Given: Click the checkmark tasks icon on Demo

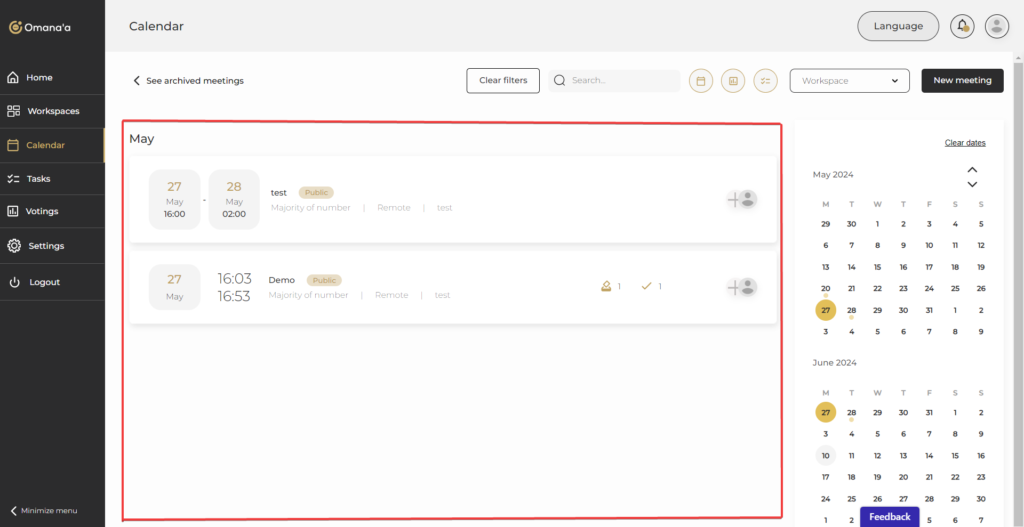Looking at the screenshot, I should coord(646,286).
